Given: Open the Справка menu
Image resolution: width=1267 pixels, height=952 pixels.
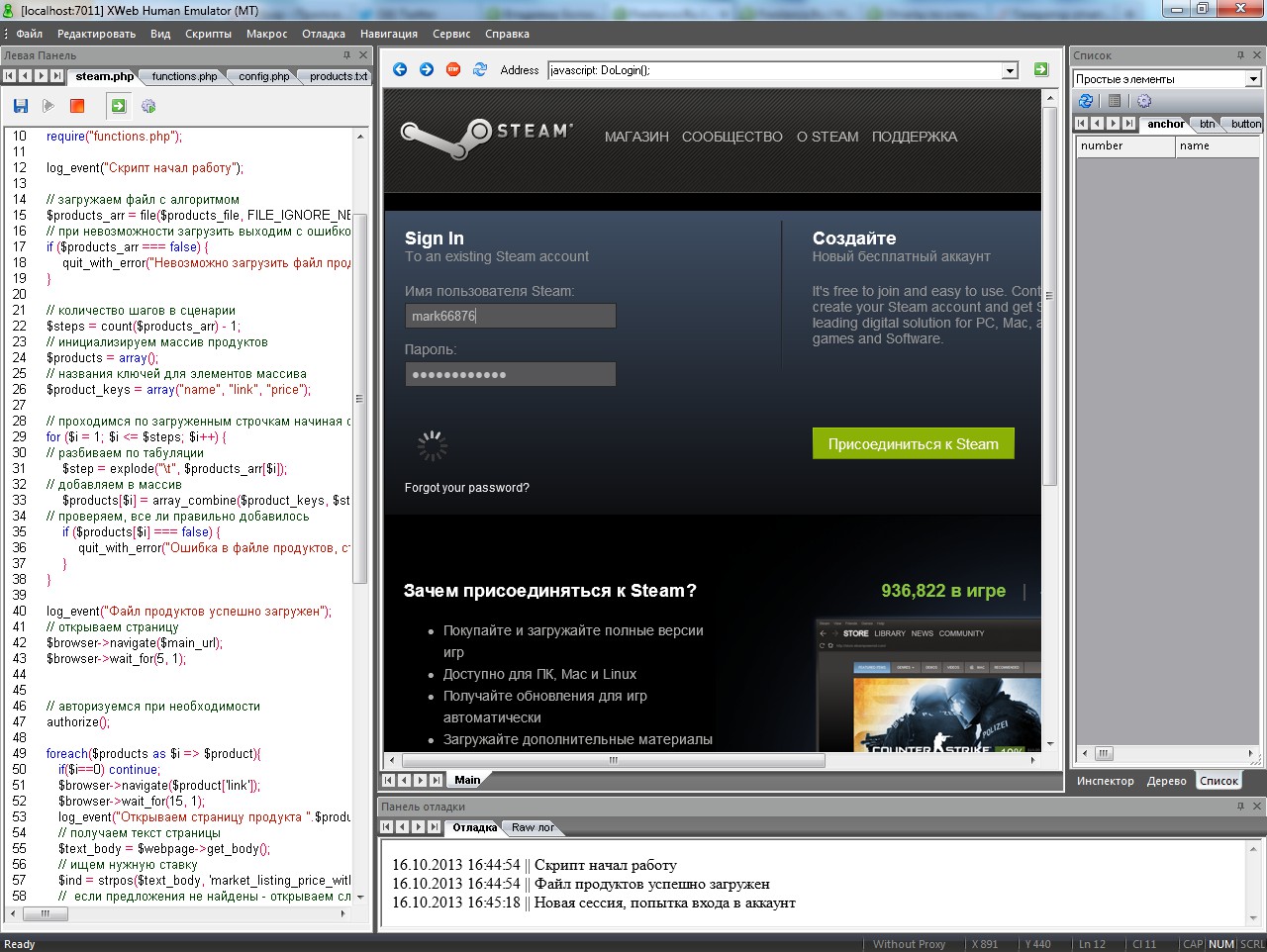Looking at the screenshot, I should (x=507, y=34).
